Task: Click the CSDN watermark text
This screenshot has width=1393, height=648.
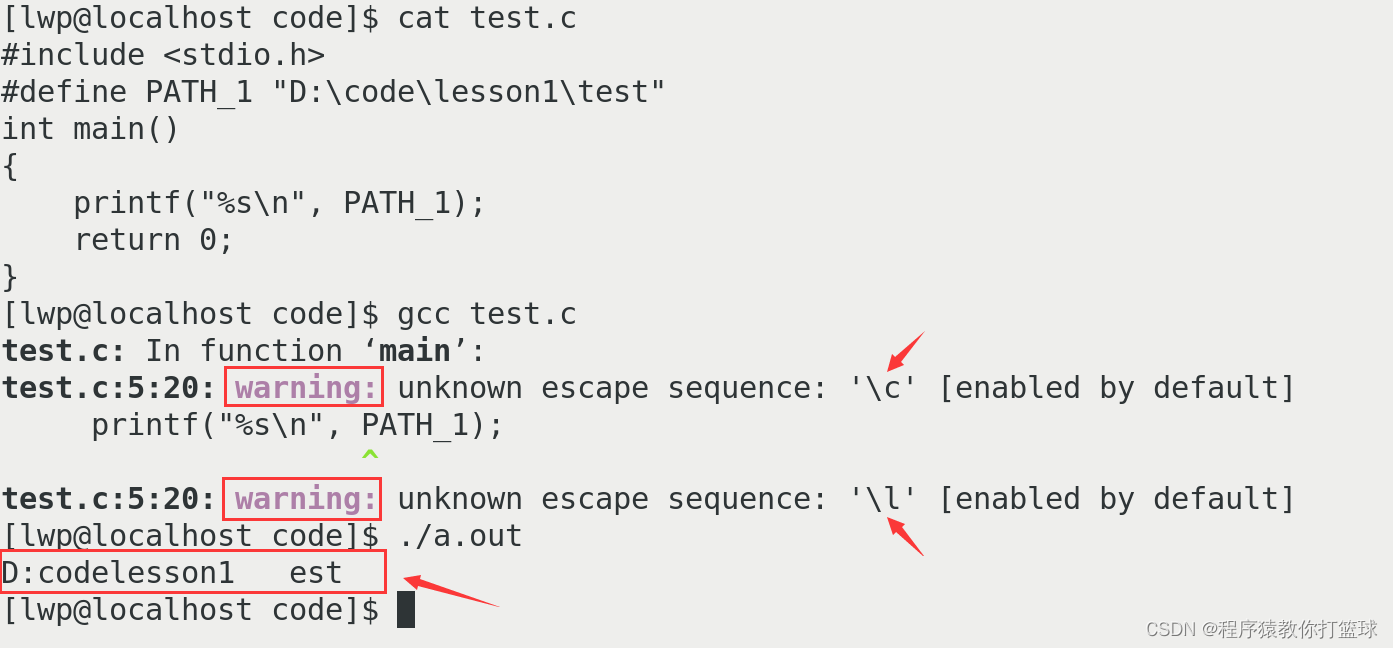Action: point(1261,629)
